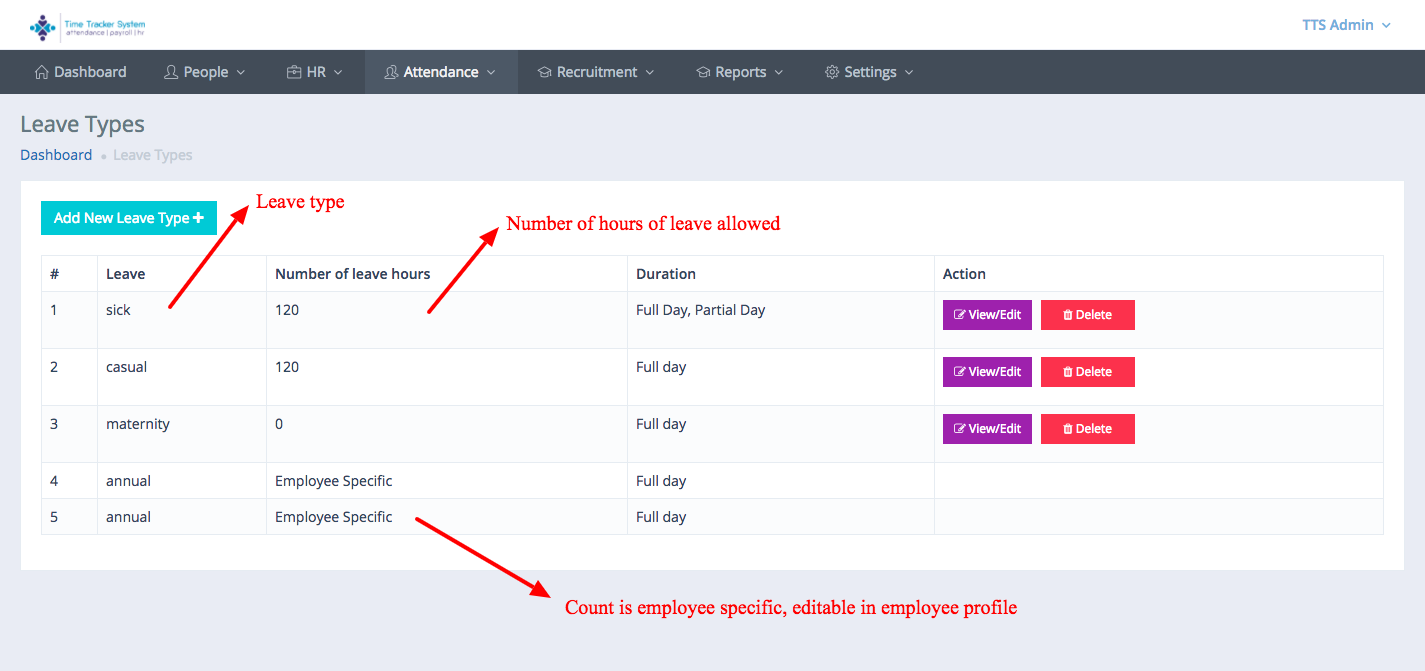
Task: Click the Reports navbar icon
Action: (x=703, y=72)
